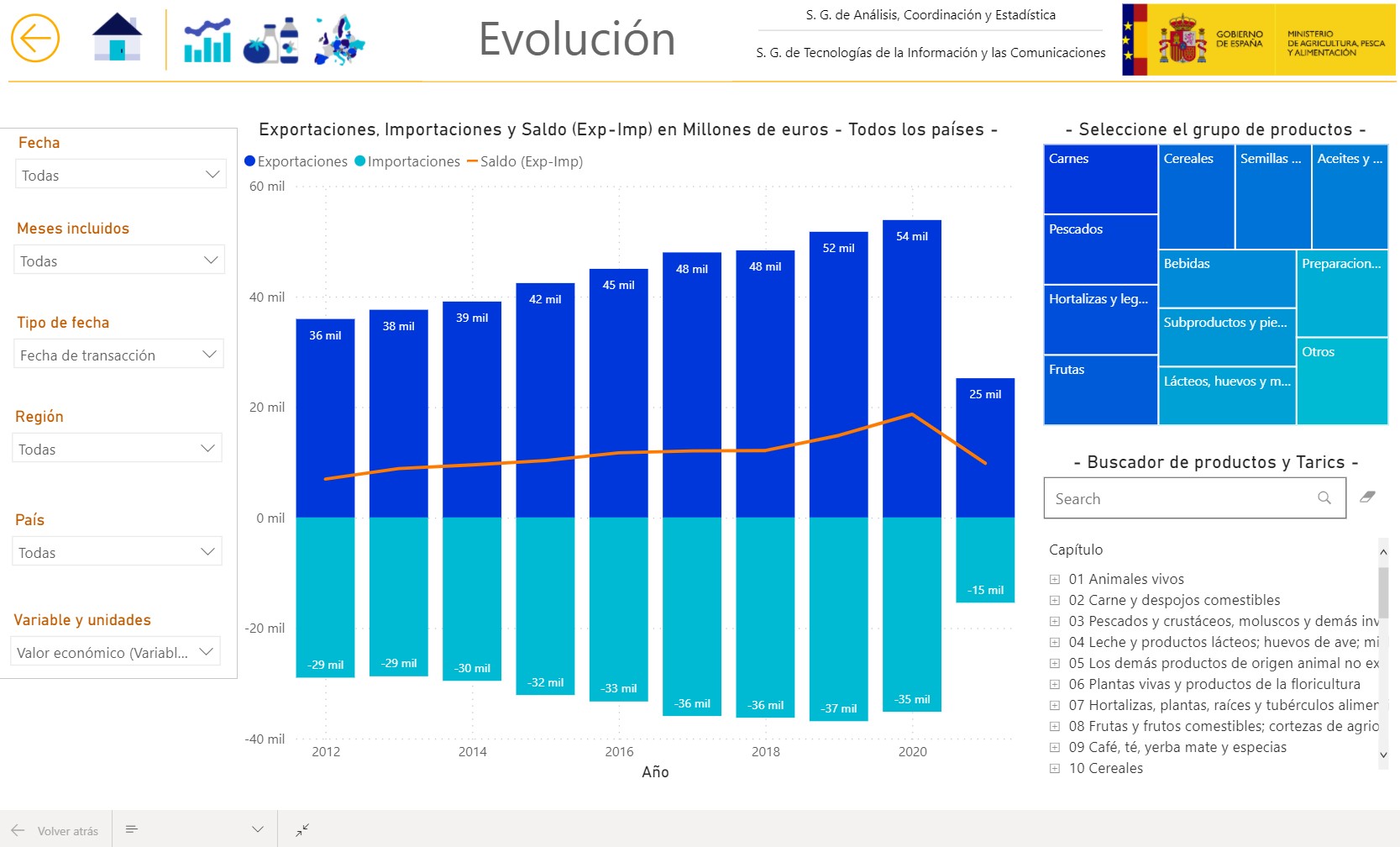Select the Carnes product group tile
Screen dimensions: 1400x847
(1100, 179)
